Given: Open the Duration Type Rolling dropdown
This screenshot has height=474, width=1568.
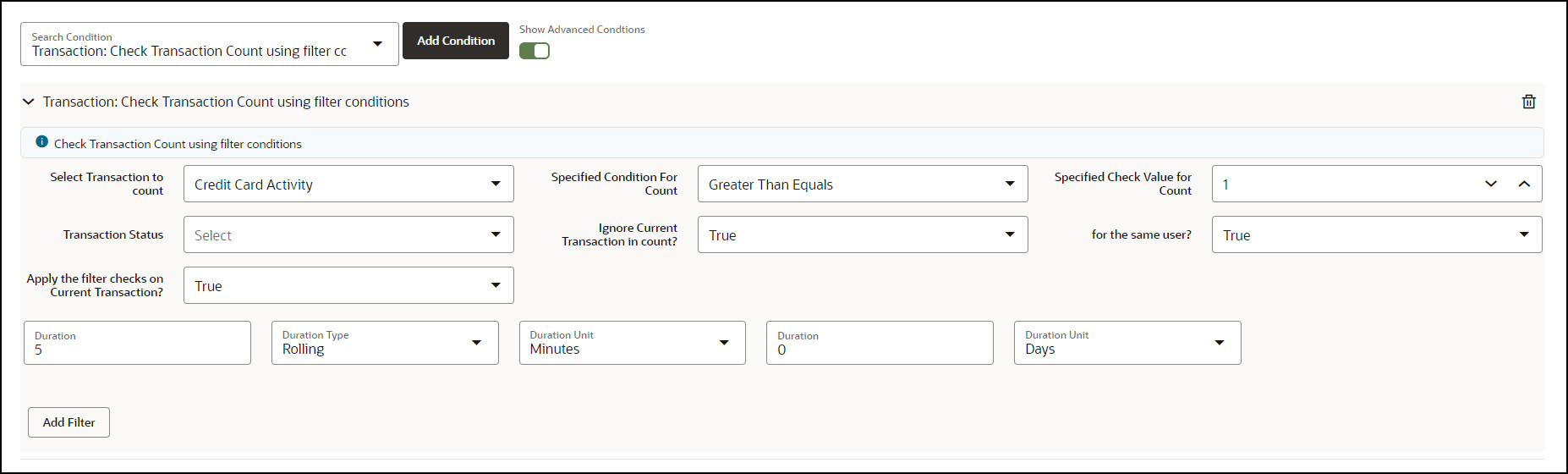Looking at the screenshot, I should [x=385, y=343].
